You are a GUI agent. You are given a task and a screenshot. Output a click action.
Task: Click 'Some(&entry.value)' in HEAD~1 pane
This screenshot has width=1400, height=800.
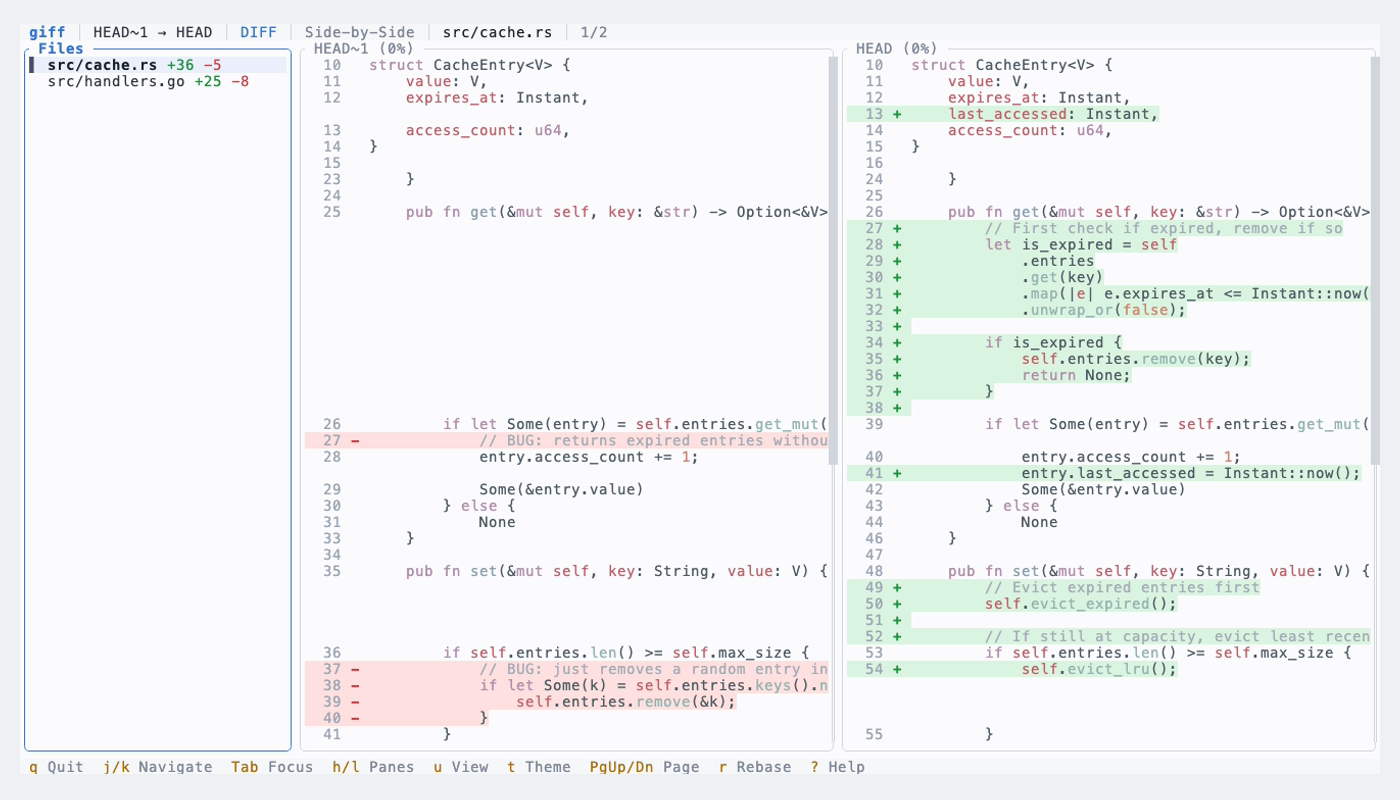(x=562, y=489)
